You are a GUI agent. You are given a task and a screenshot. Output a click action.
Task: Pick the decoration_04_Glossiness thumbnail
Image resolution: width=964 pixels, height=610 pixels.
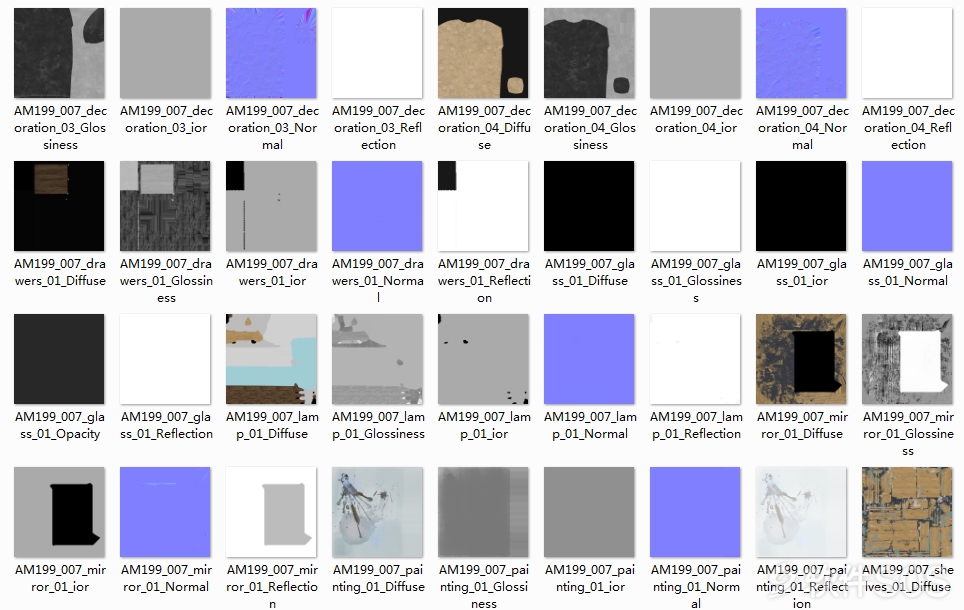click(x=589, y=53)
